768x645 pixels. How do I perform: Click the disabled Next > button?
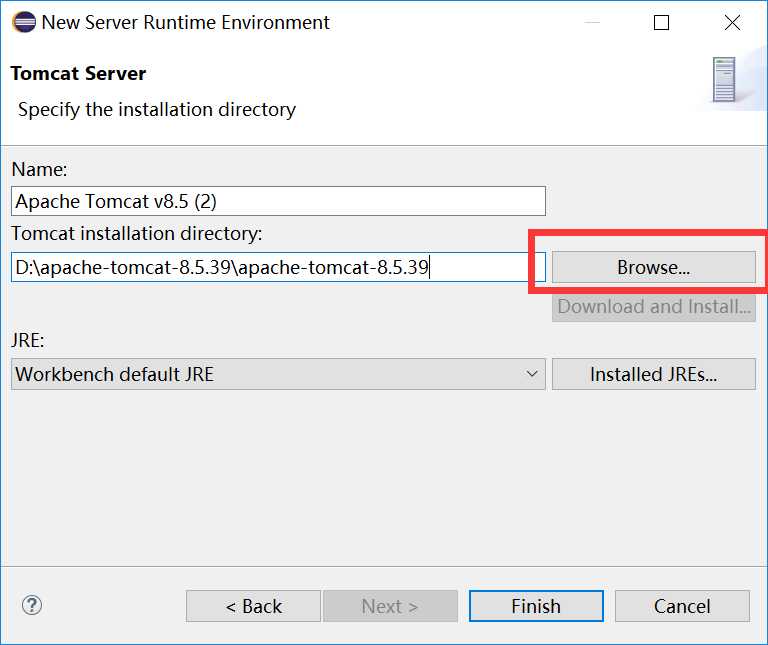390,606
